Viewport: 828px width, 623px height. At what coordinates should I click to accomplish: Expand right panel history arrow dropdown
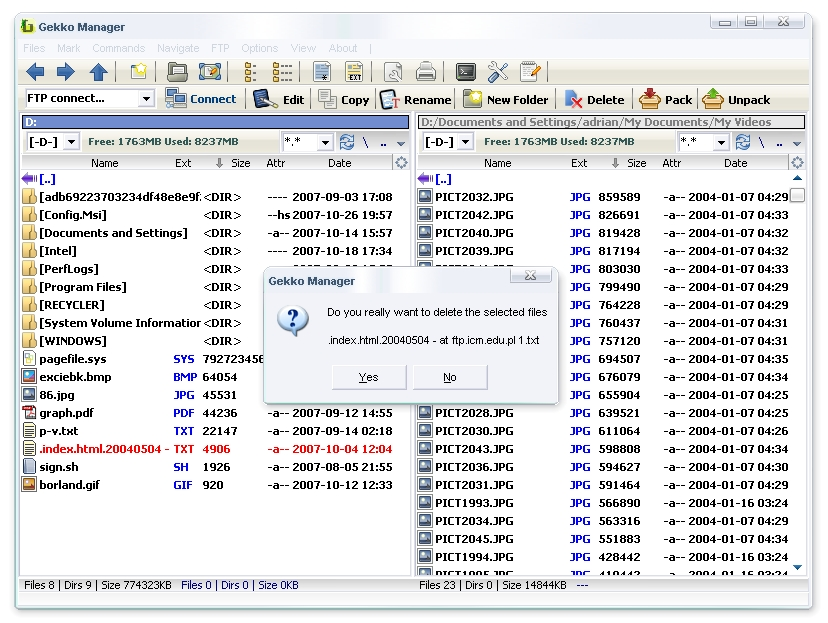coord(797,143)
